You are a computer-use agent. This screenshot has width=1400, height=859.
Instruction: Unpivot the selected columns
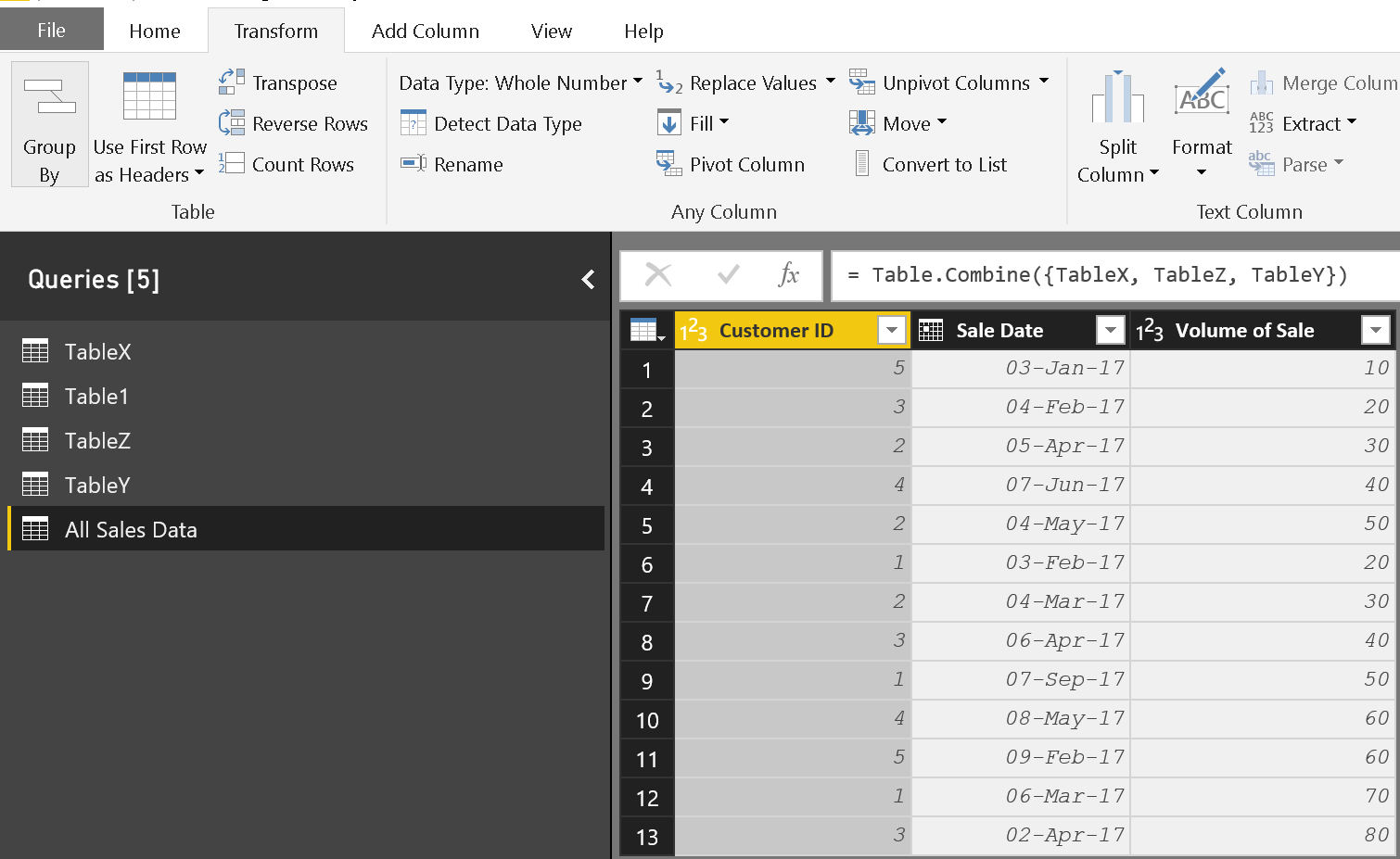tap(946, 82)
